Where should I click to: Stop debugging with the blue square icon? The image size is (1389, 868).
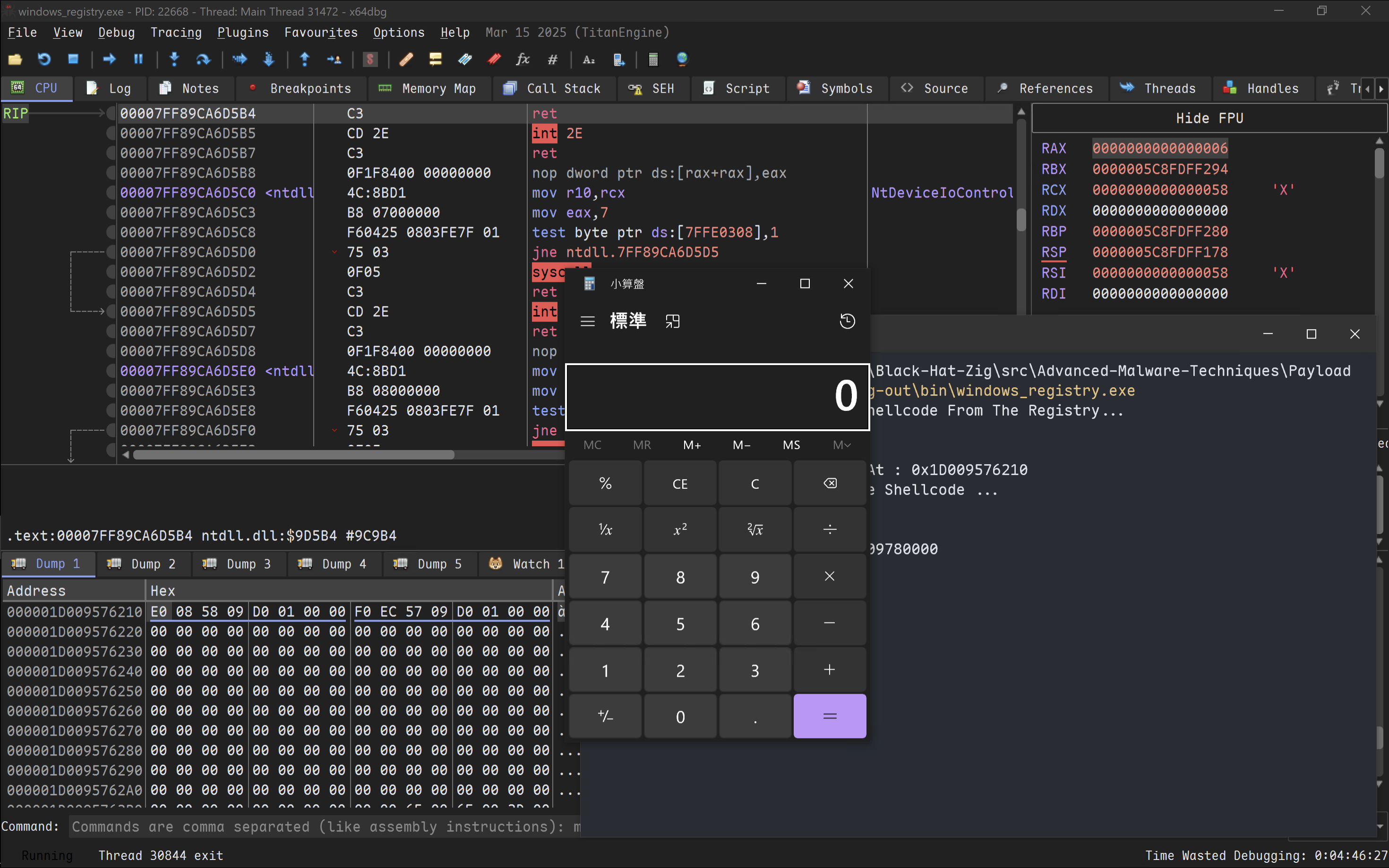point(73,59)
